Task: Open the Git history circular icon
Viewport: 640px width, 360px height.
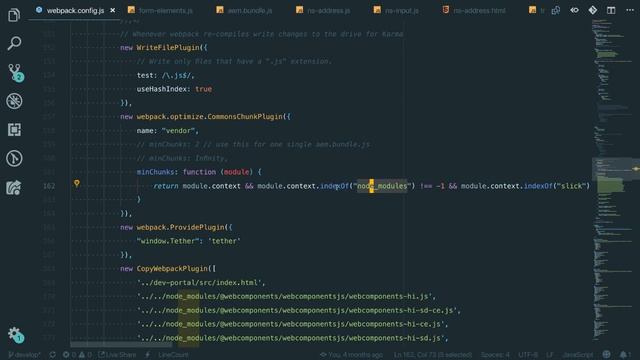Action: (x=14, y=158)
